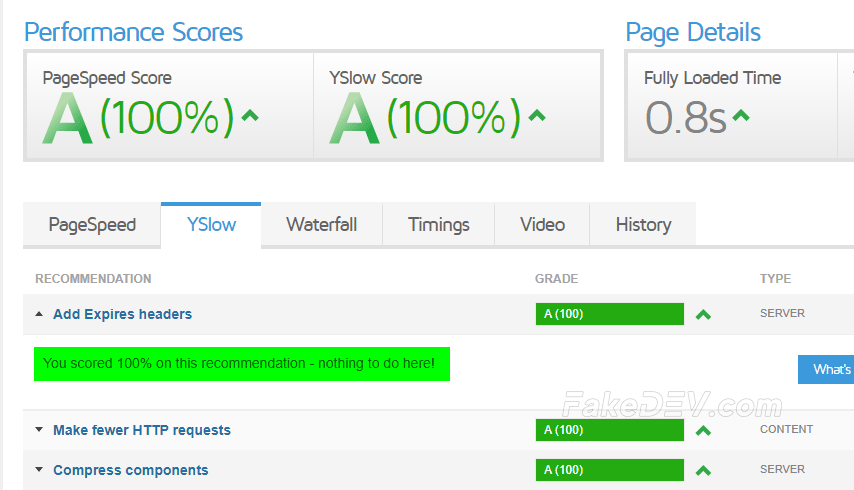Expand the Compress components arrow
The width and height of the screenshot is (854, 490).
39,469
